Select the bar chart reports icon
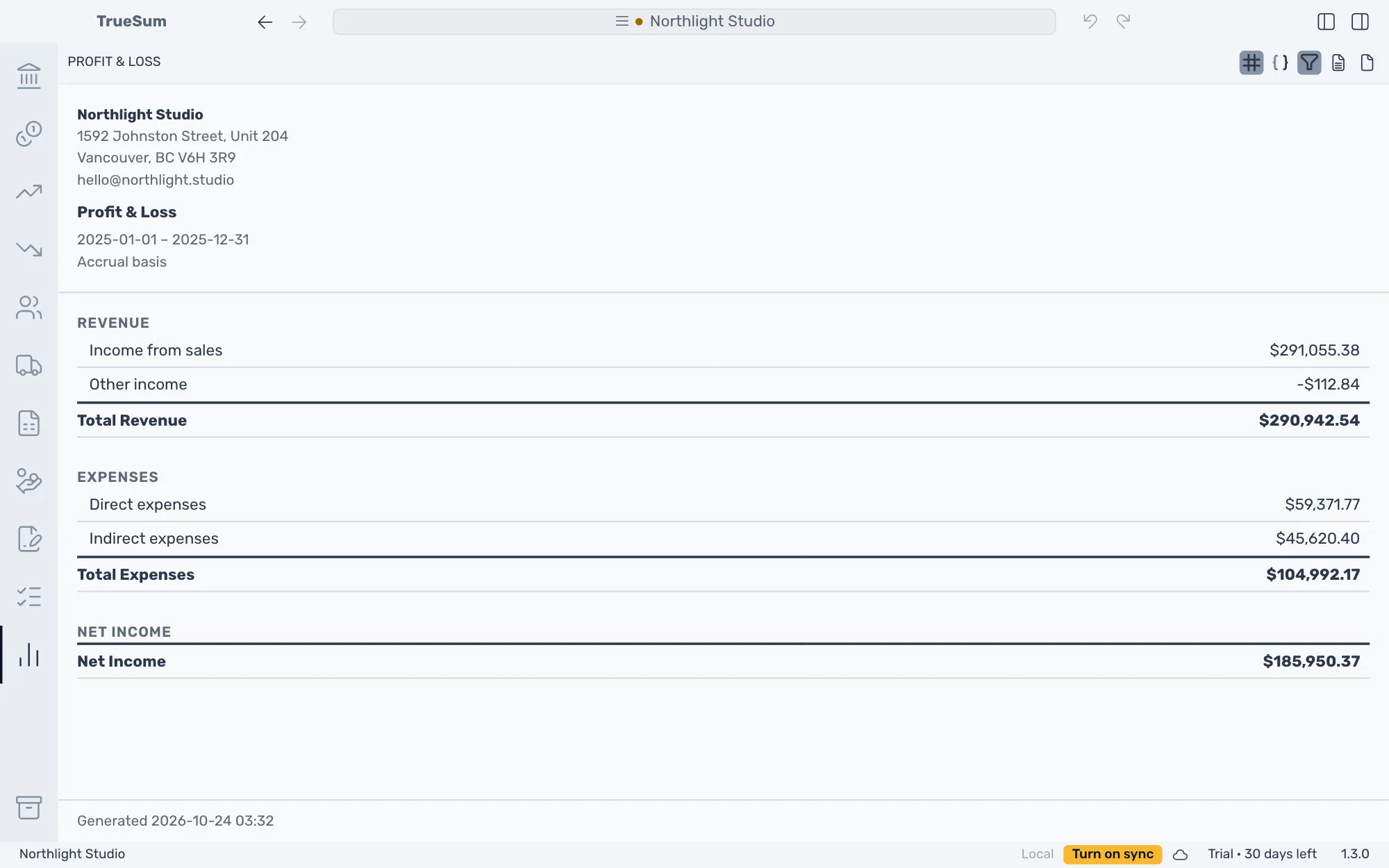The width and height of the screenshot is (1389, 868). coord(28,655)
